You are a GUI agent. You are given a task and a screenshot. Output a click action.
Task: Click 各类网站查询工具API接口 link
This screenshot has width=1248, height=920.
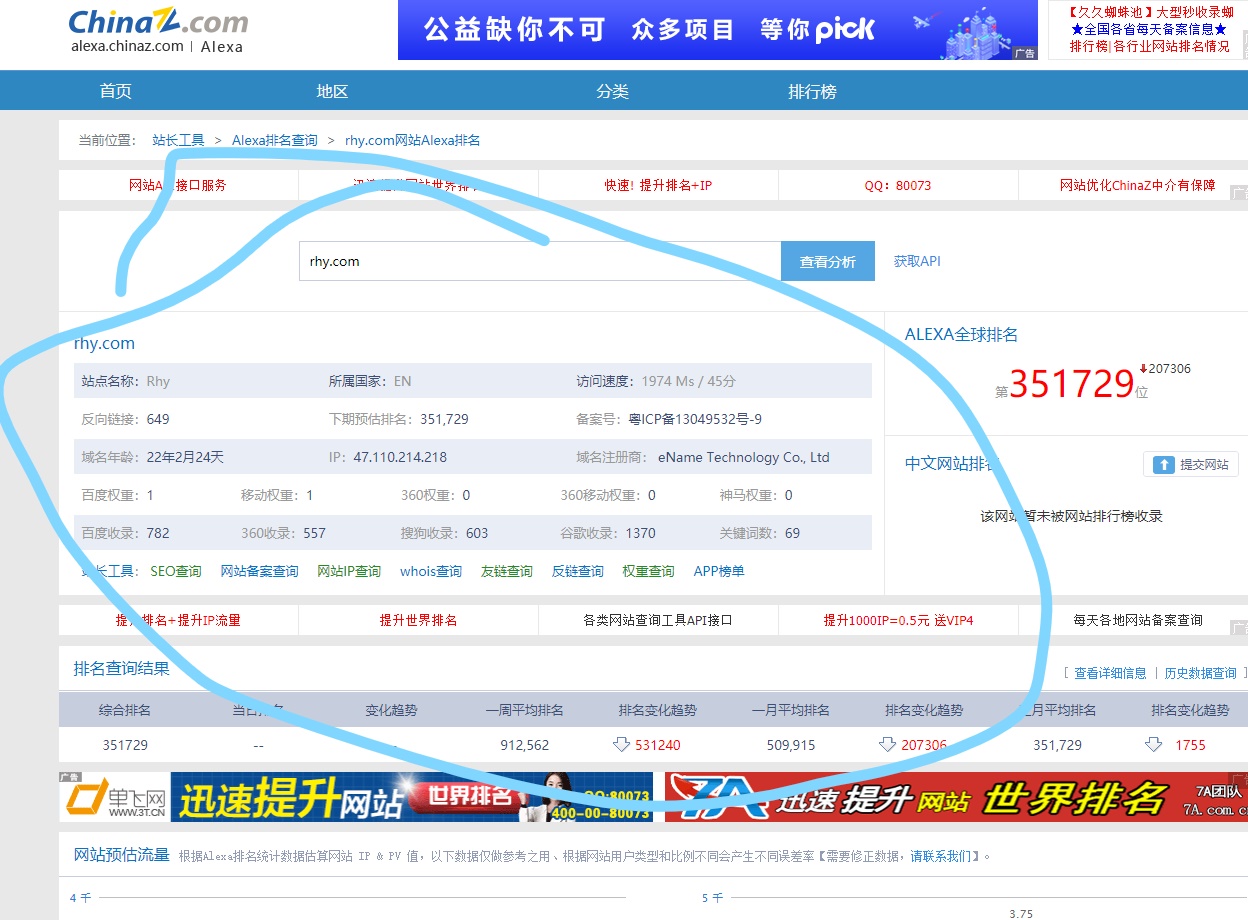click(x=658, y=620)
